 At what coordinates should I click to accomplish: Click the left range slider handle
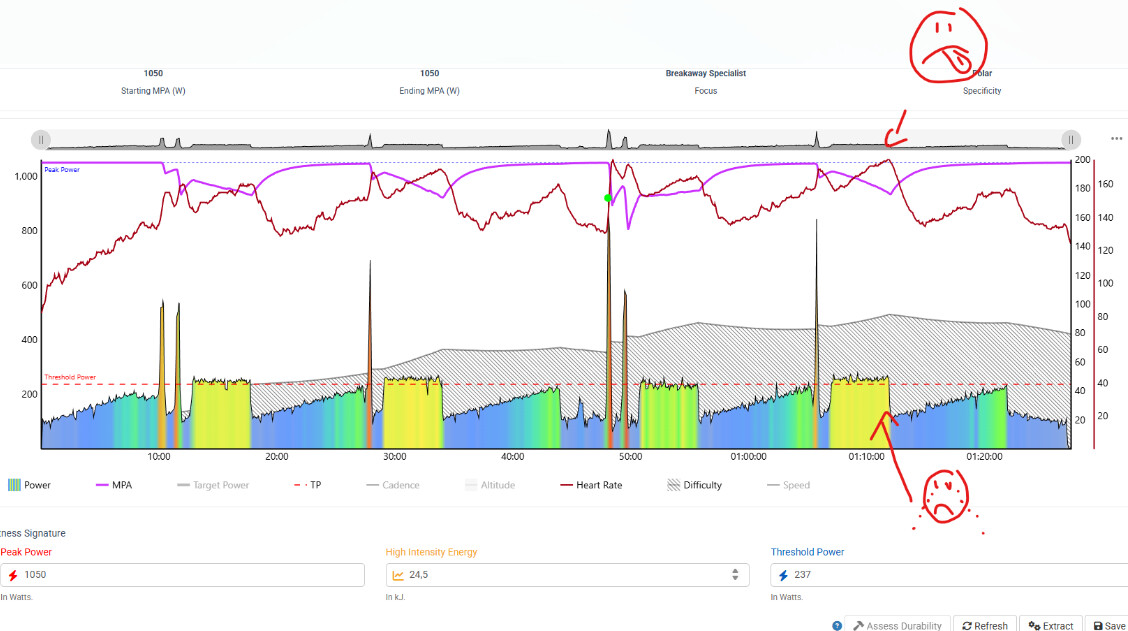point(40,140)
